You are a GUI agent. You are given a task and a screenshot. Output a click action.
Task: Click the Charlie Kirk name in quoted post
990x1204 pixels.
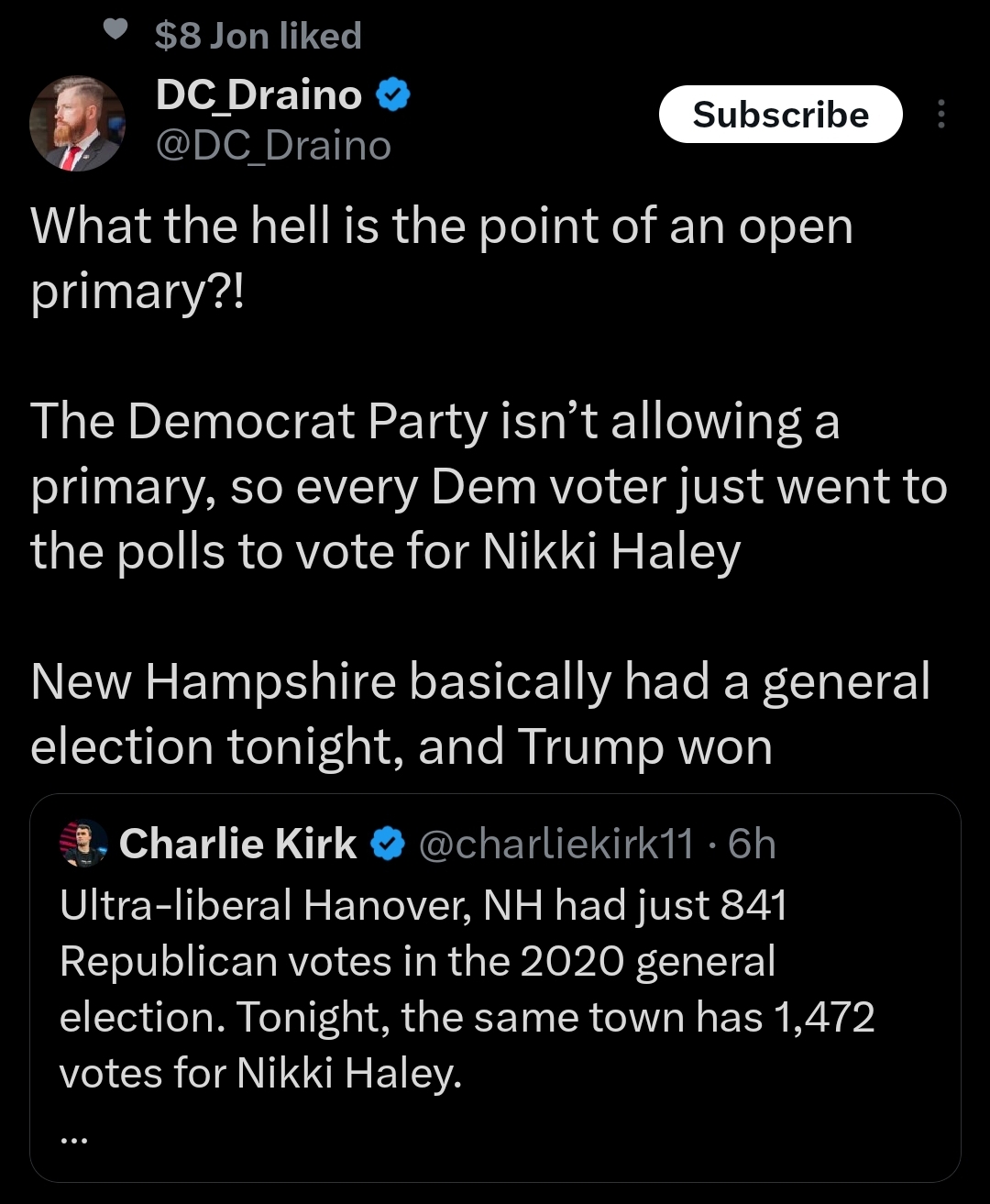[x=237, y=844]
